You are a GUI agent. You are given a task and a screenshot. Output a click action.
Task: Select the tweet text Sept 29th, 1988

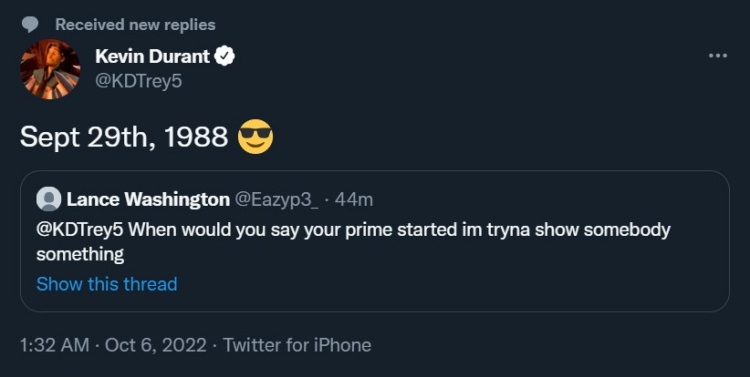click(124, 137)
